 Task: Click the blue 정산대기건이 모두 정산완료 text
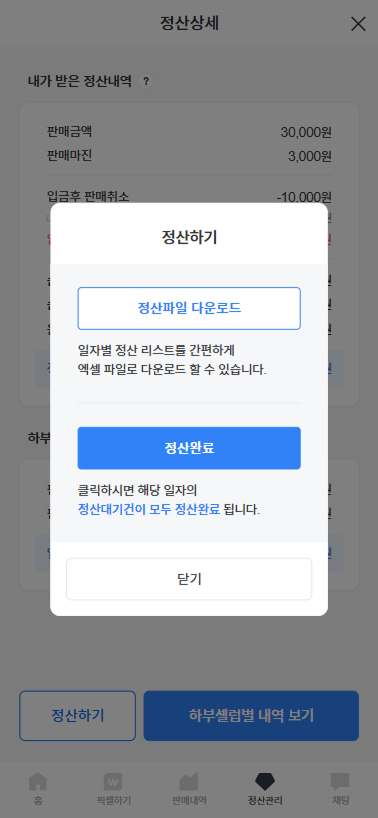pyautogui.click(x=149, y=509)
